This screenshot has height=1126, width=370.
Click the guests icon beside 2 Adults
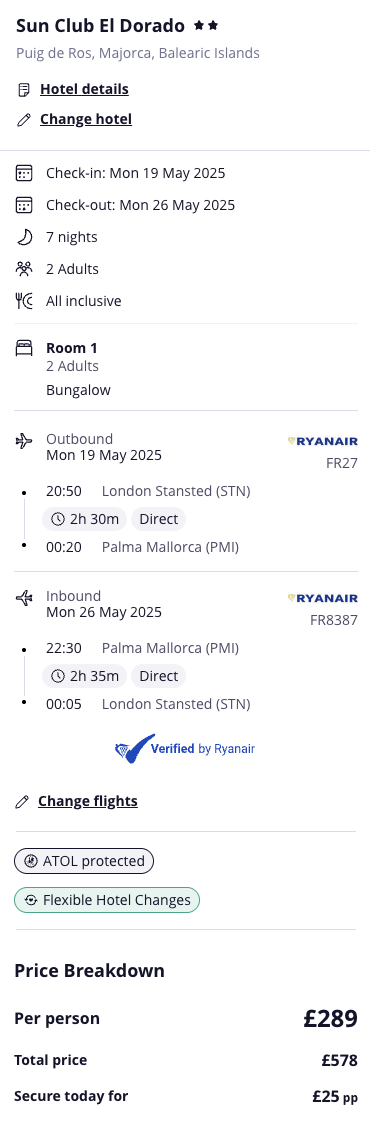[x=24, y=269]
